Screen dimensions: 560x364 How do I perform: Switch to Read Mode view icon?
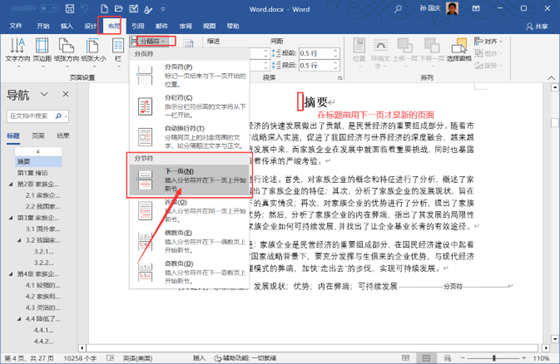pyautogui.click(x=405, y=358)
